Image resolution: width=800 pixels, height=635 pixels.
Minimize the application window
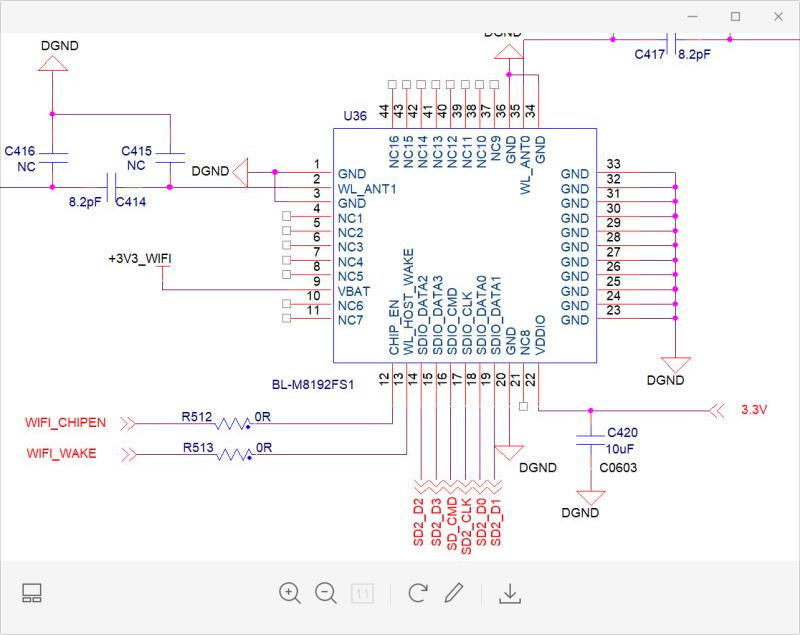691,16
